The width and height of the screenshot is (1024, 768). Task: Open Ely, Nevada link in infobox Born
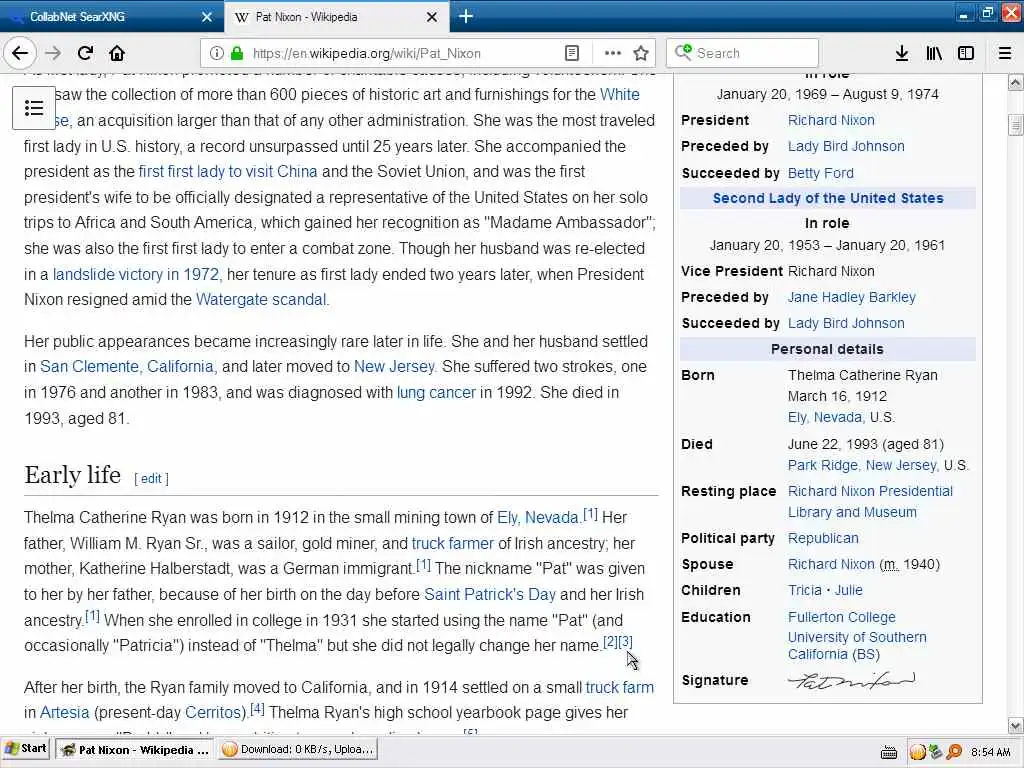825,417
